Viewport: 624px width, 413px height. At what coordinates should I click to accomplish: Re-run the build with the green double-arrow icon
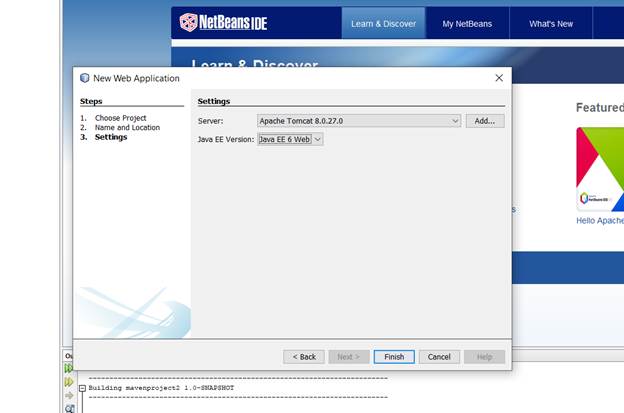point(69,368)
